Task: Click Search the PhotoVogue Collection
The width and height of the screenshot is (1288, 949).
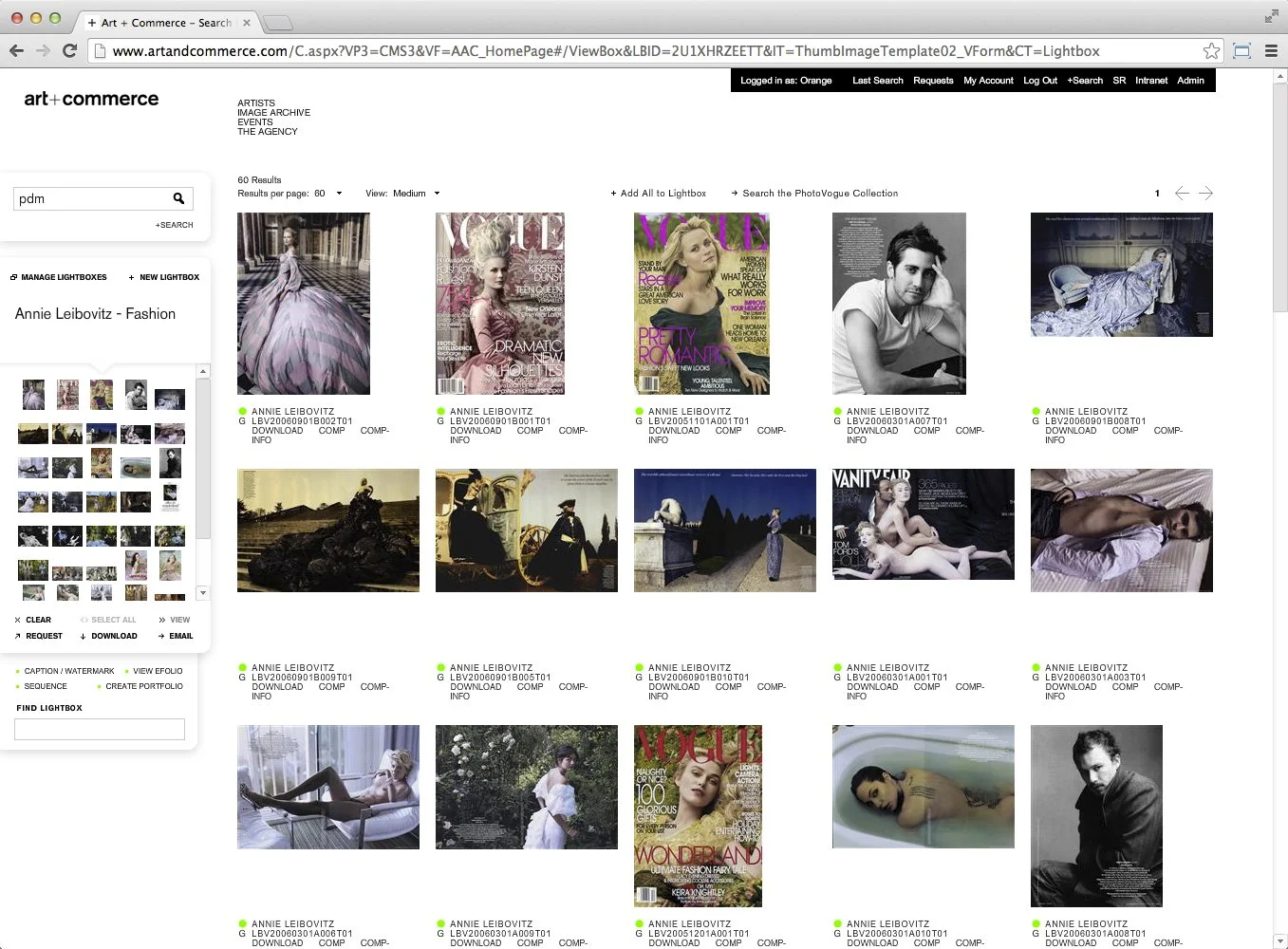Action: click(x=814, y=193)
